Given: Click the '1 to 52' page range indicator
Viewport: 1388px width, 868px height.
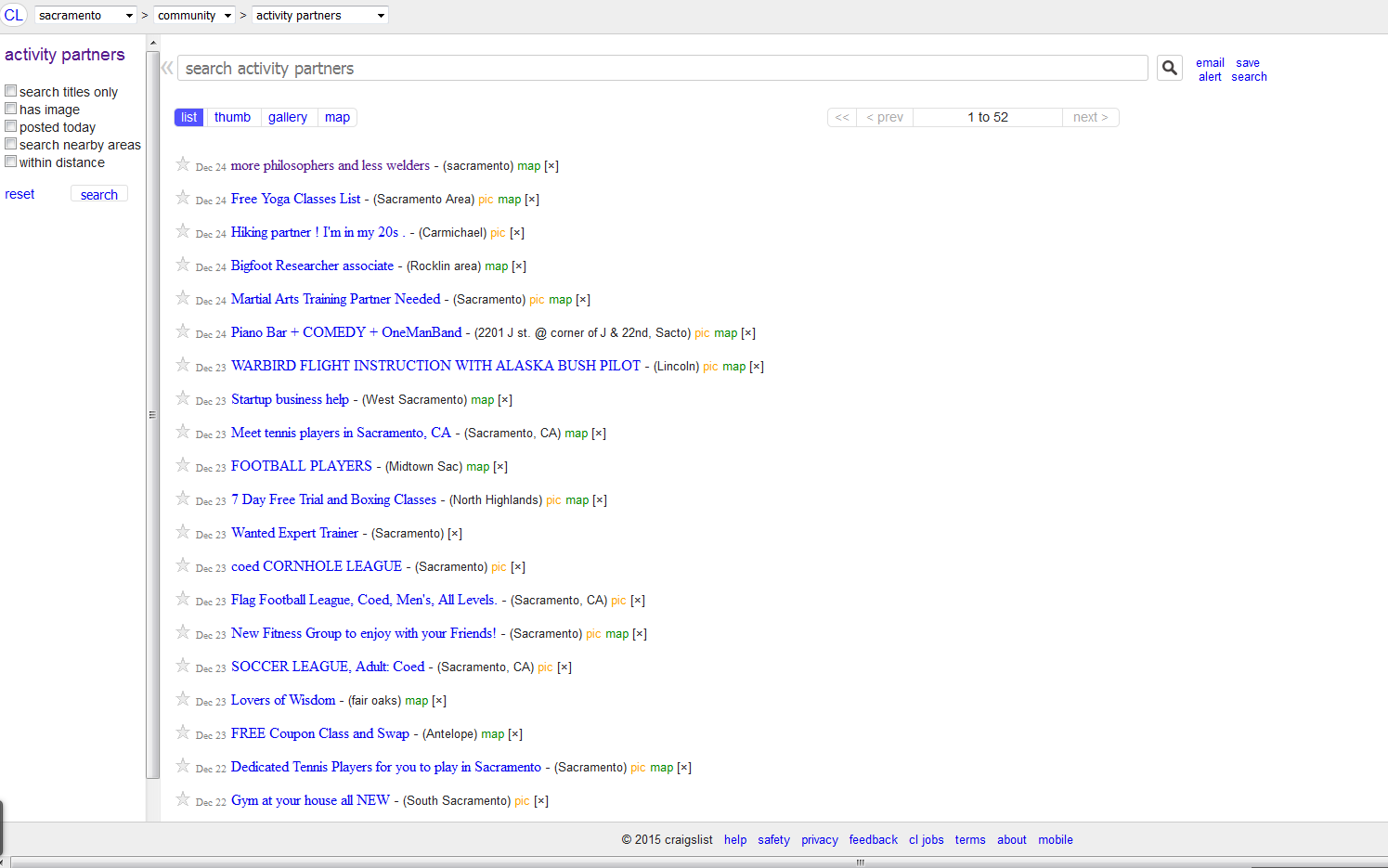Looking at the screenshot, I should pyautogui.click(x=988, y=117).
